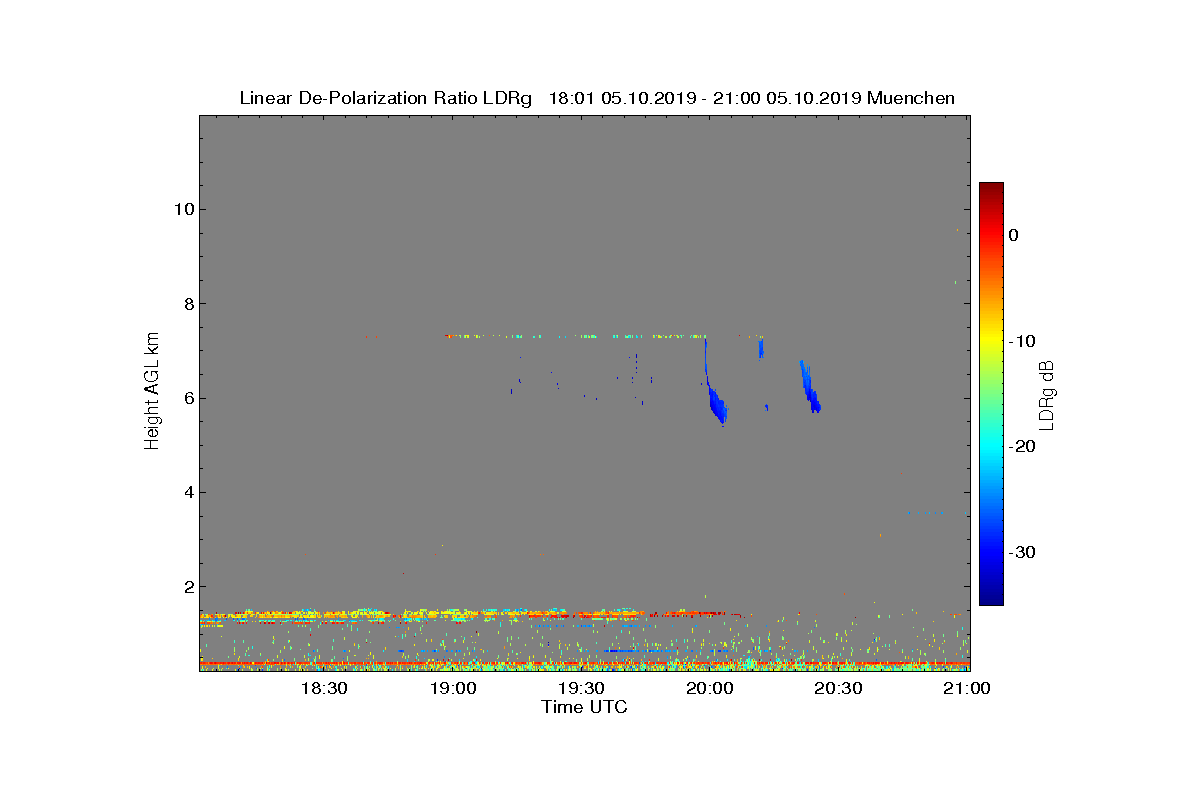Image resolution: width=1200 pixels, height=800 pixels.
Task: Click the '21:00' time axis label
Action: (x=966, y=688)
